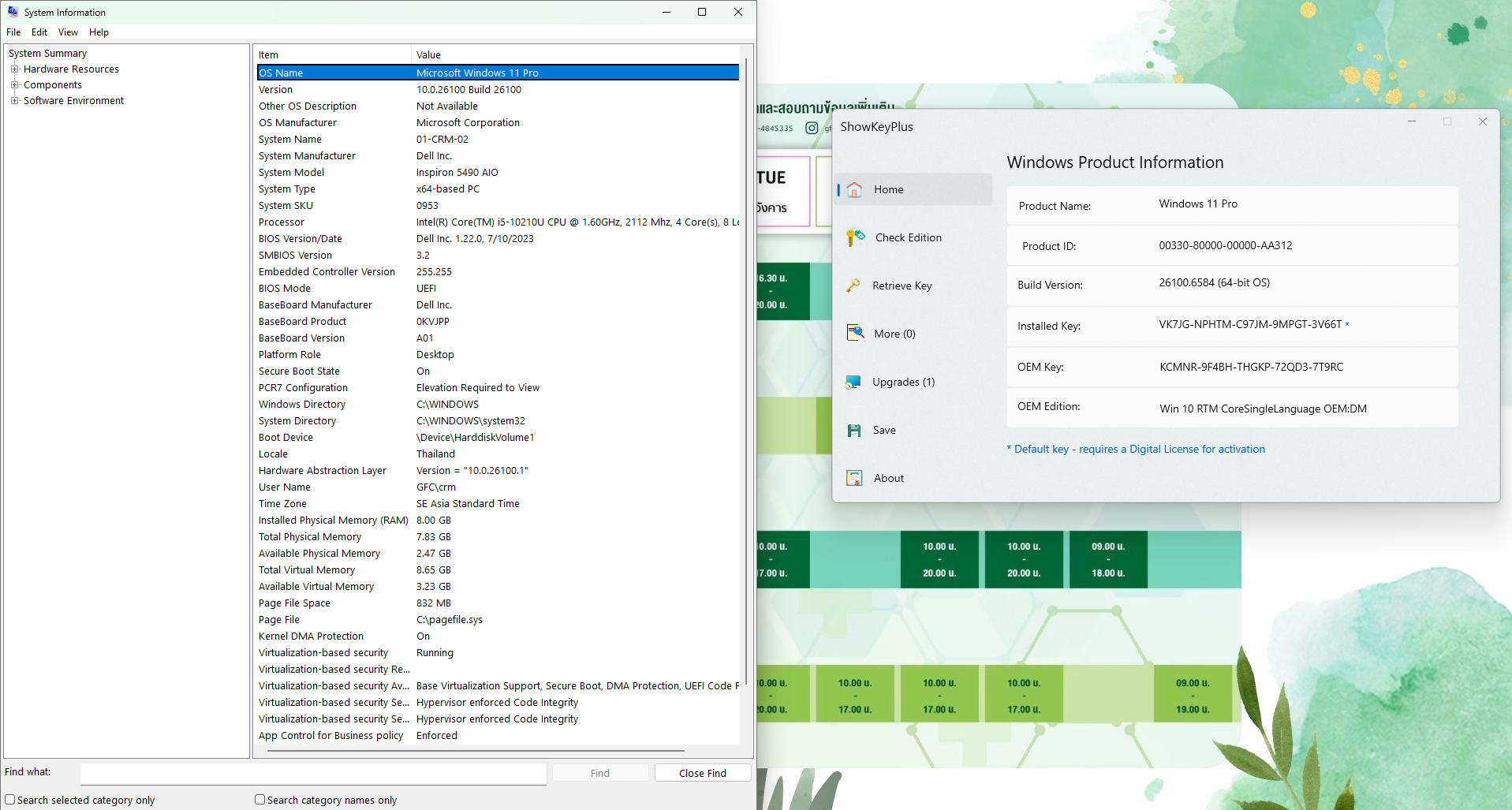Toggle Search category names only checkbox

point(259,800)
